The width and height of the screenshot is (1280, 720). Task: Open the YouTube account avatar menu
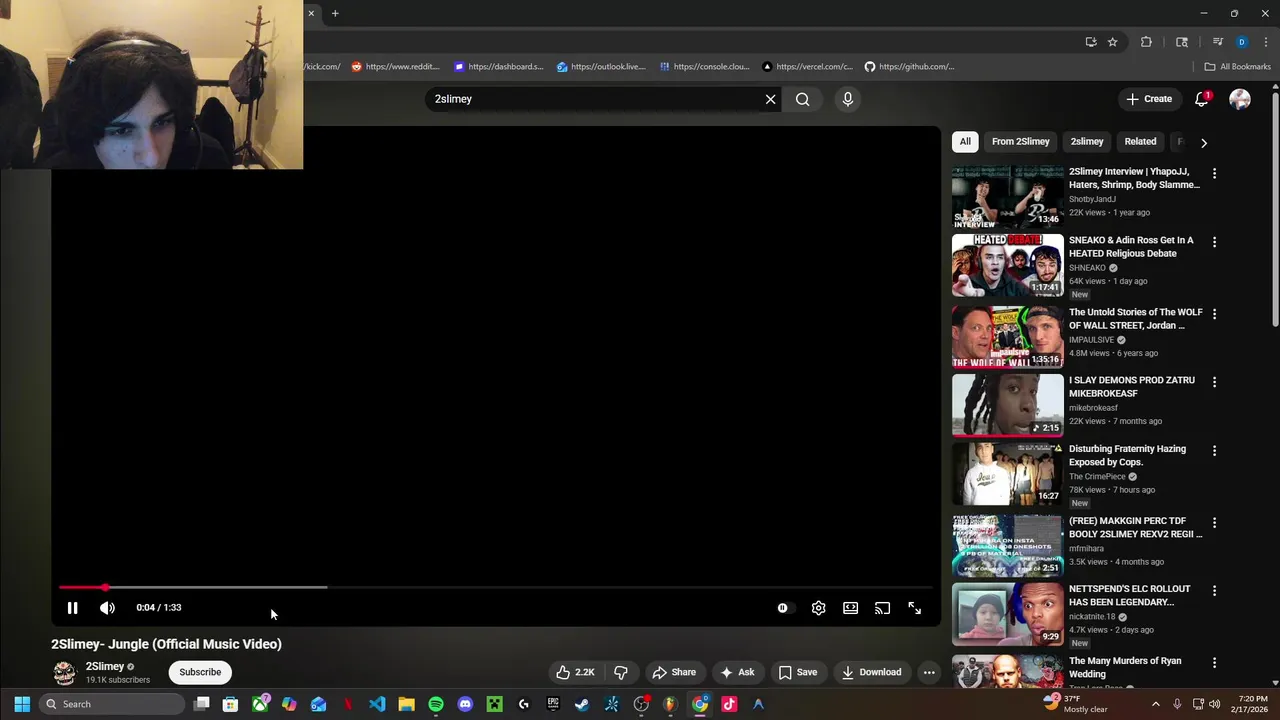point(1240,99)
